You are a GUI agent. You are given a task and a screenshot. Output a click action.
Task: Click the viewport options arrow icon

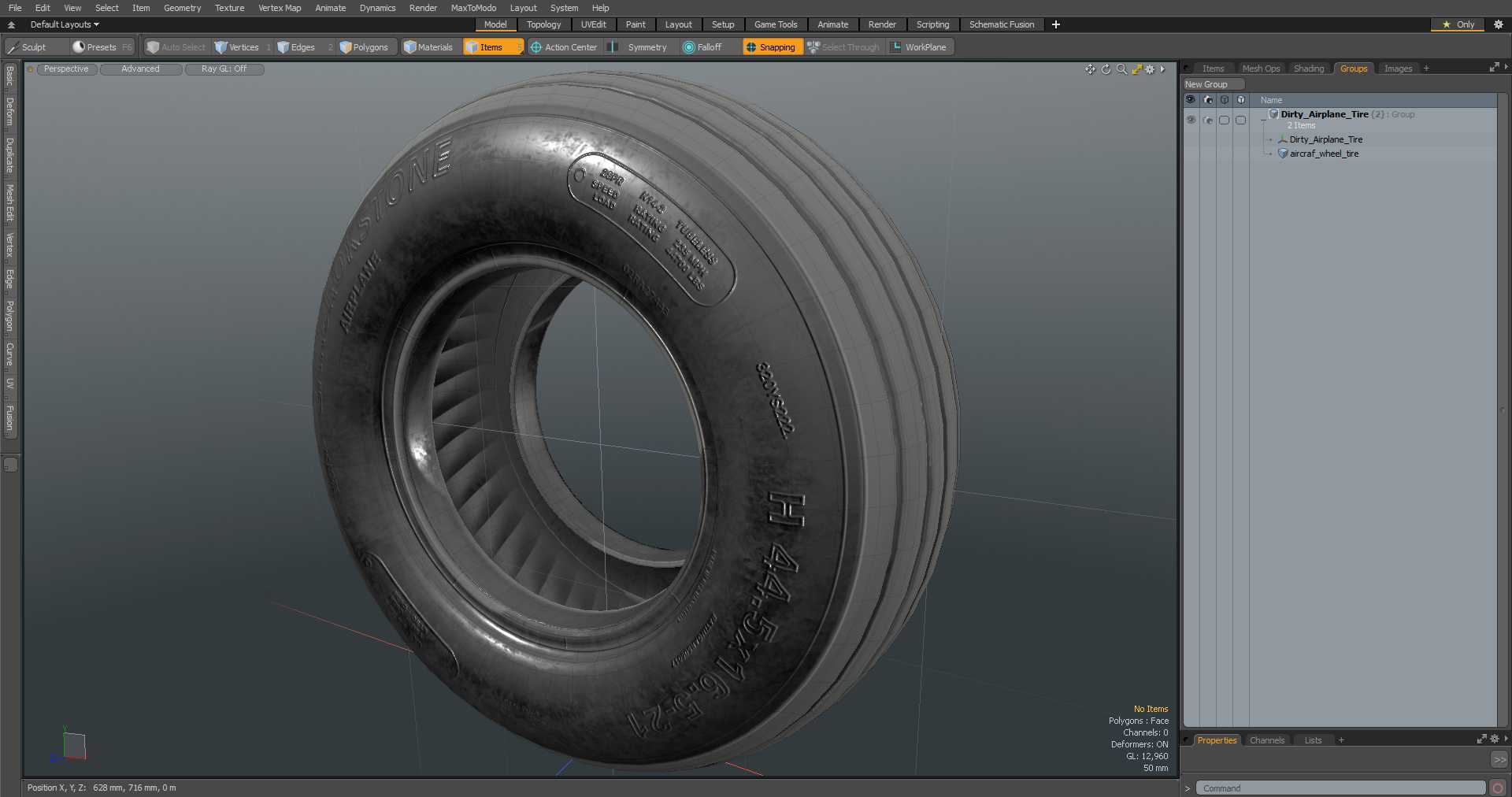(1162, 69)
